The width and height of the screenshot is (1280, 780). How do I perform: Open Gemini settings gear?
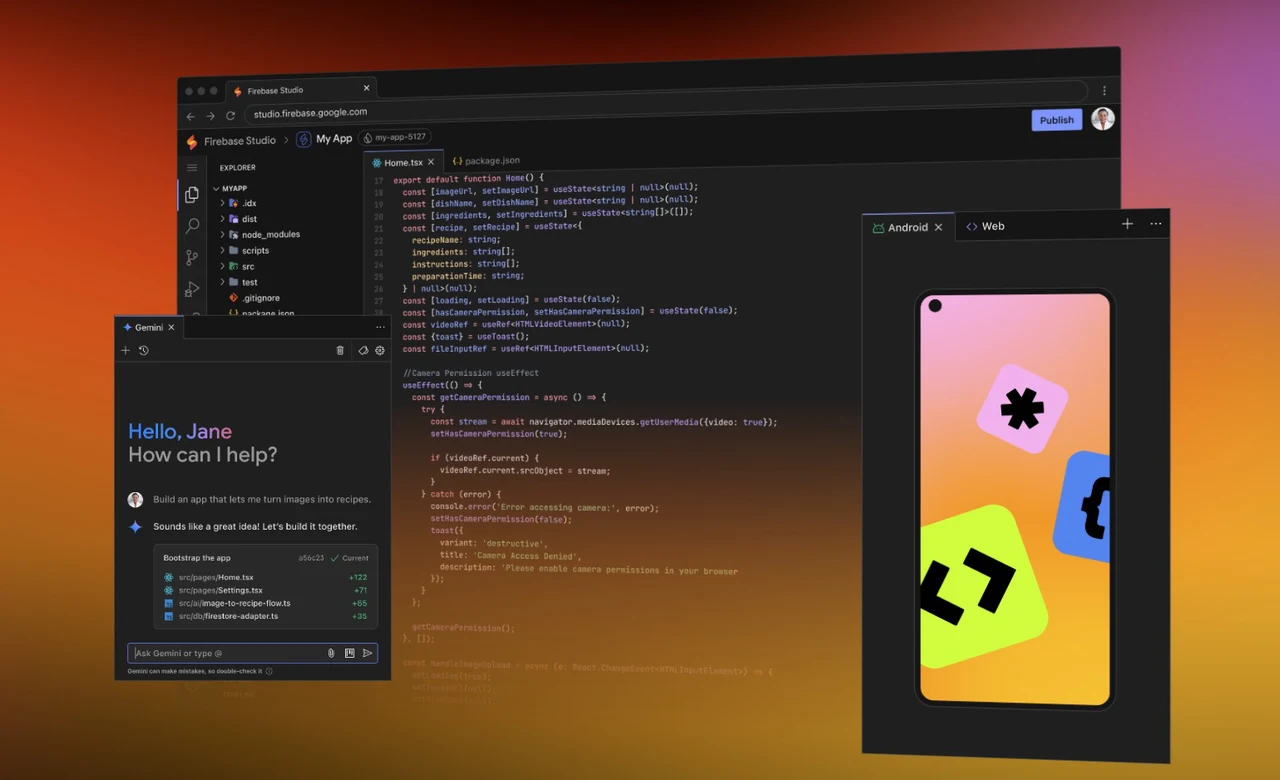380,351
